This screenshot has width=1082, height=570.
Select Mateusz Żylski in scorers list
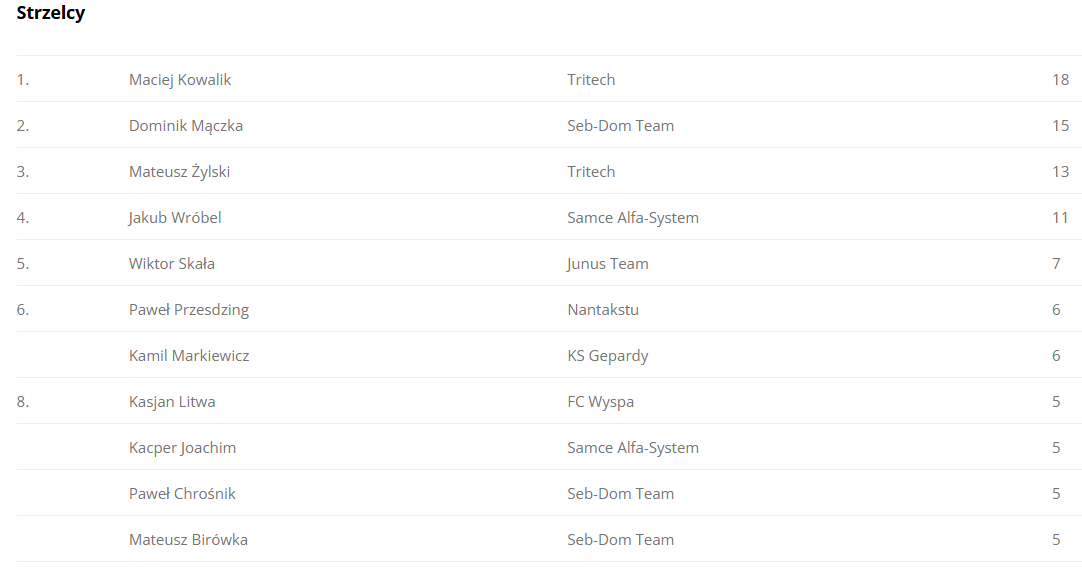click(179, 171)
